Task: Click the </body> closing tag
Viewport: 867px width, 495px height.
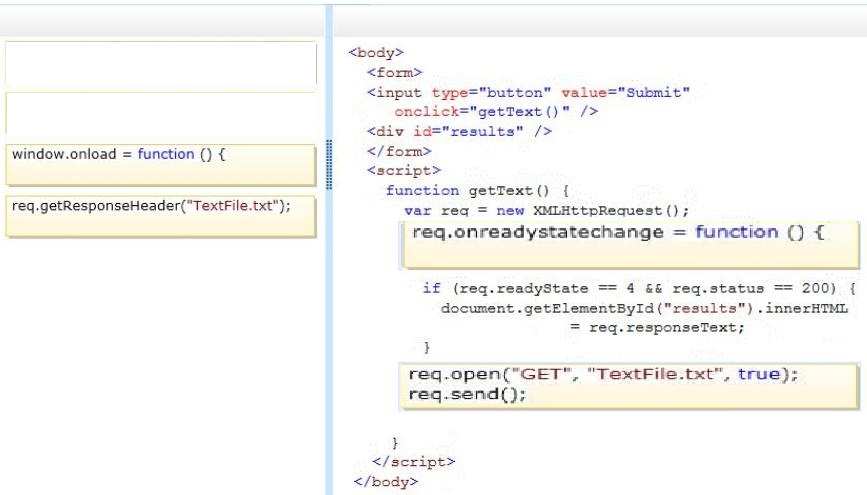Action: pos(385,482)
